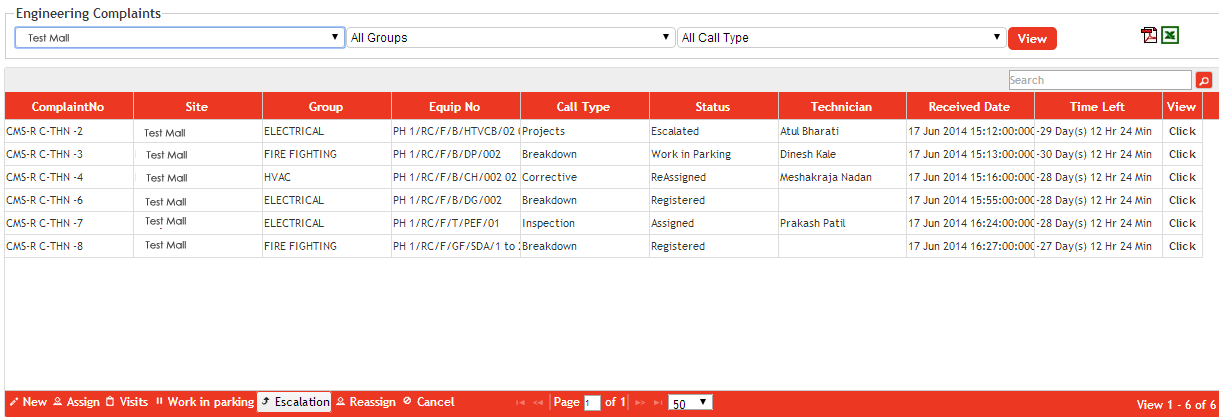Open the All Call Type dropdown
1219x417 pixels.
[840, 38]
